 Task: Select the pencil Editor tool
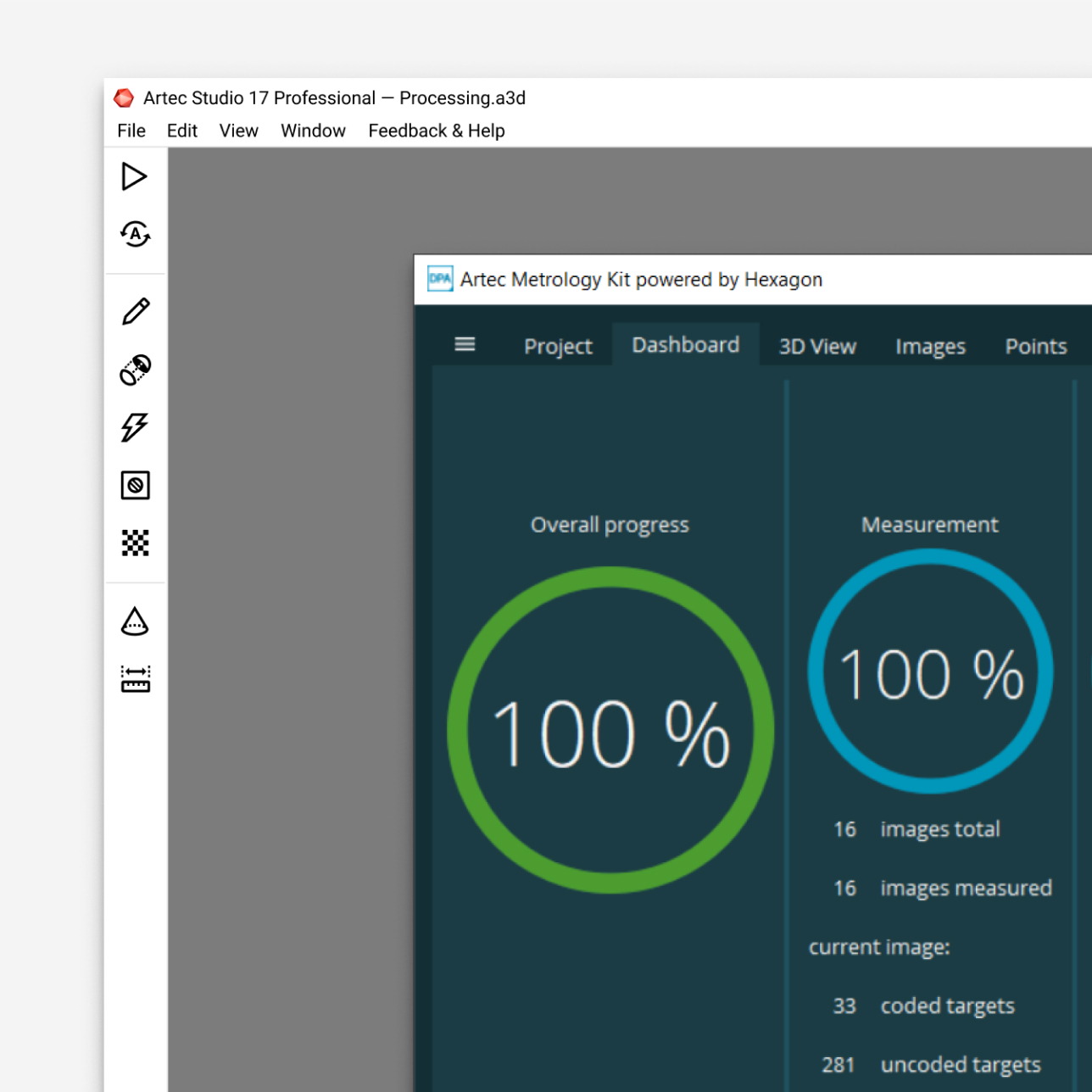pos(136,311)
